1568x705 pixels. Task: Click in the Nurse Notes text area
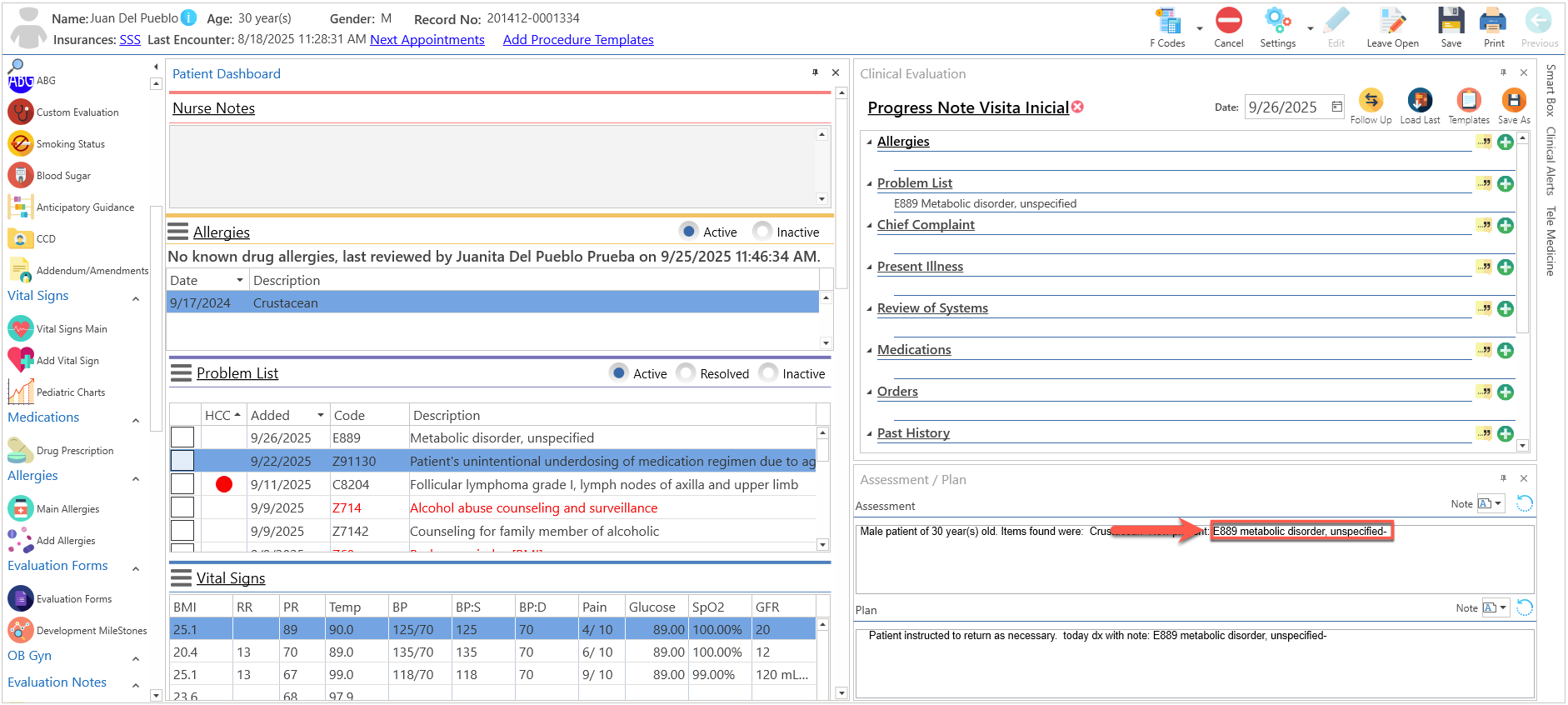(492, 166)
